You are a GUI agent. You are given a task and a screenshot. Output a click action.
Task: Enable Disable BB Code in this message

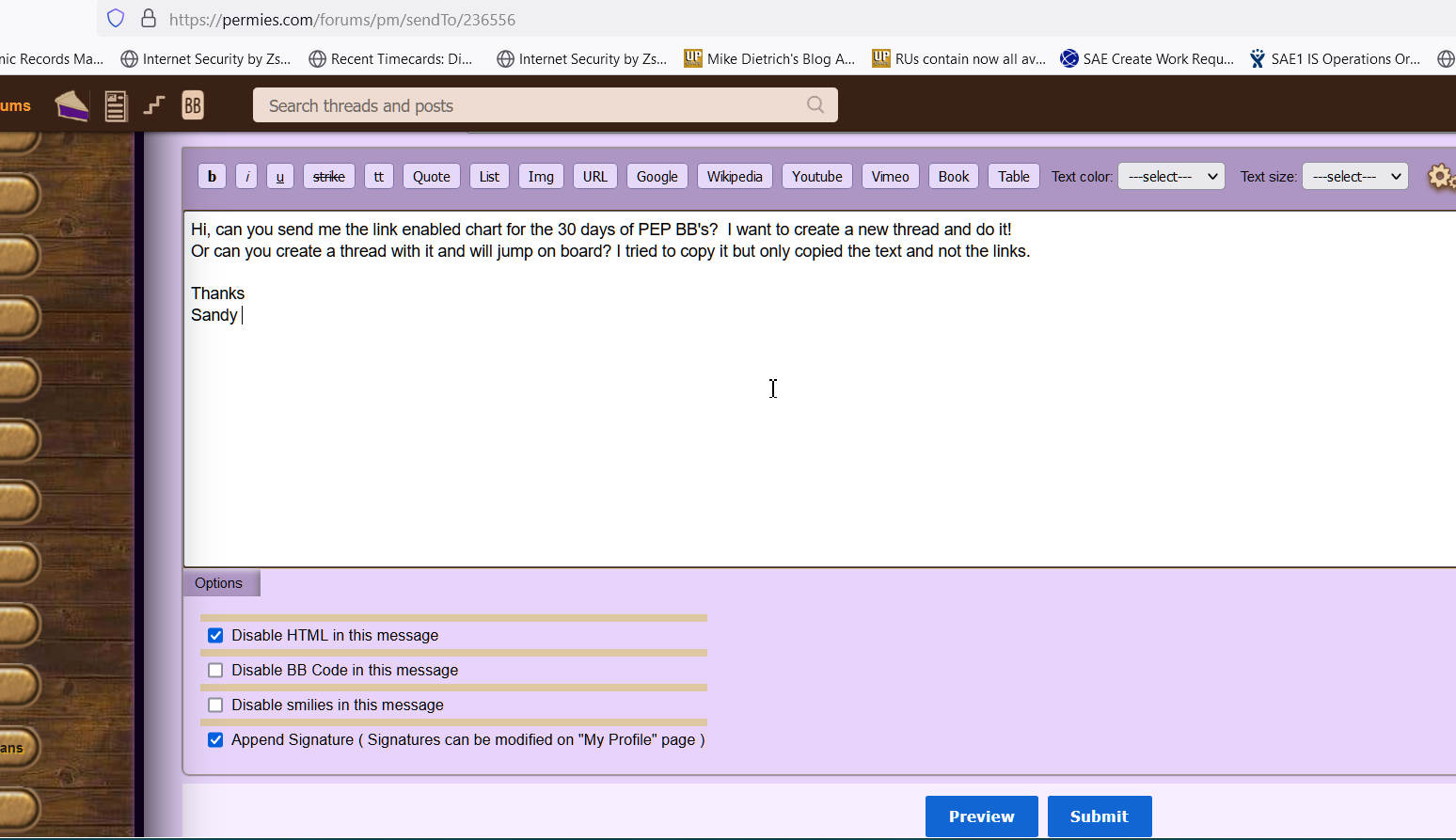pyautogui.click(x=215, y=671)
